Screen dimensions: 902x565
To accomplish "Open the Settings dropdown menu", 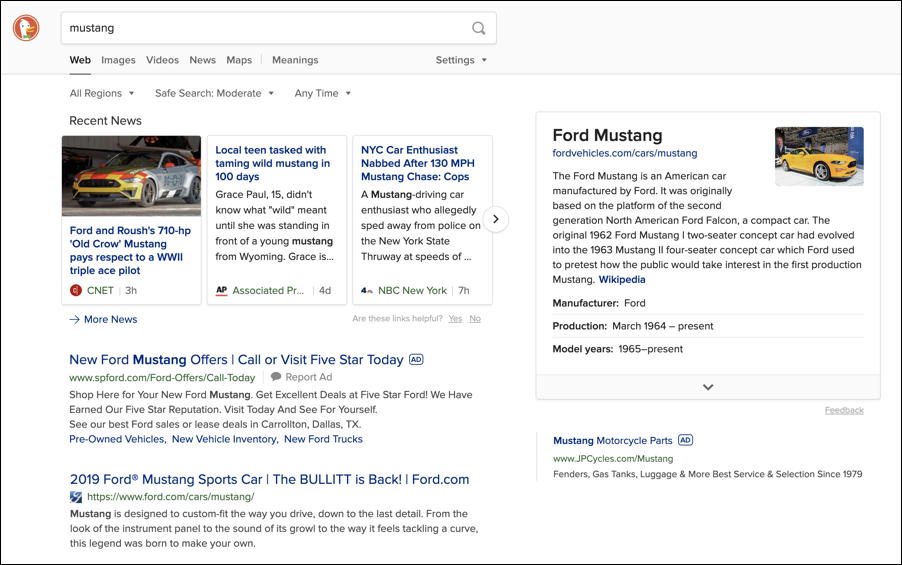I will (x=461, y=60).
